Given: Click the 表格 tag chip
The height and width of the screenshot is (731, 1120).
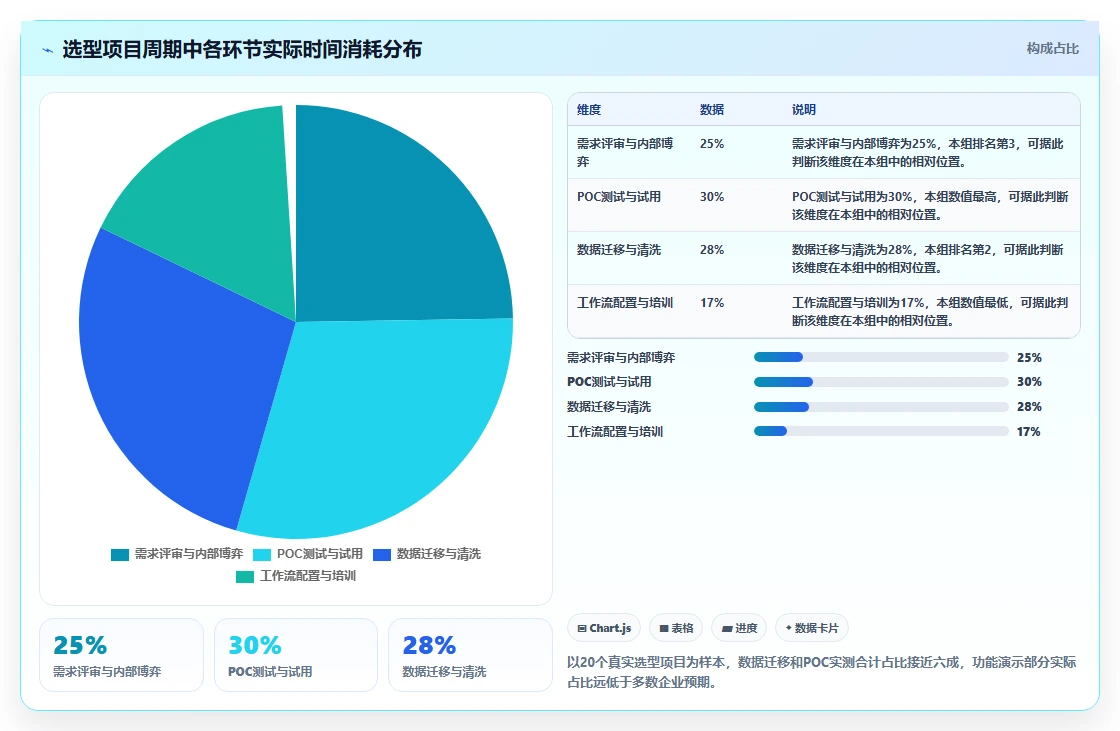Looking at the screenshot, I should click(676, 628).
